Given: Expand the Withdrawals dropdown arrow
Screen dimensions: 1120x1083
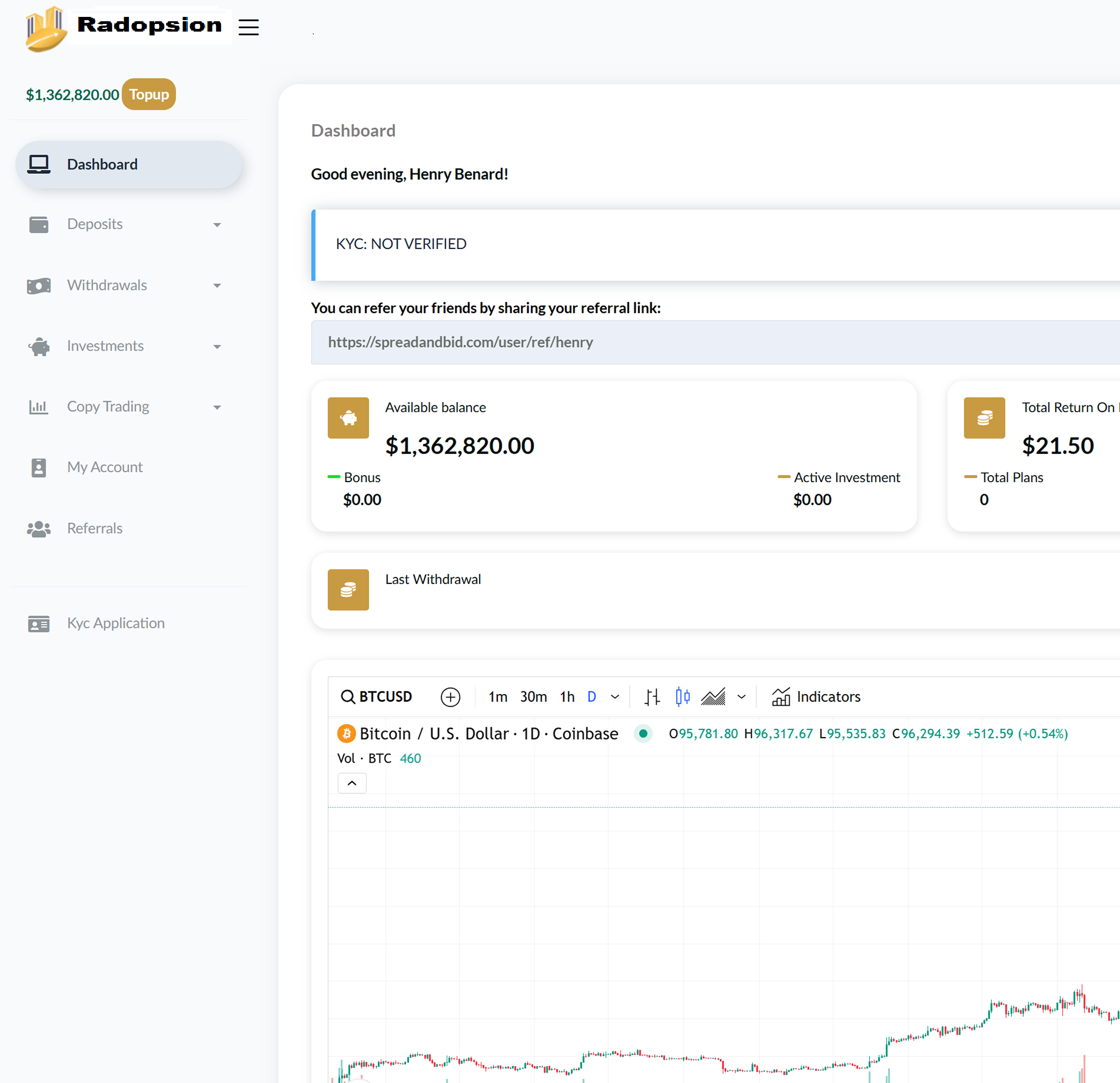Looking at the screenshot, I should click(217, 286).
